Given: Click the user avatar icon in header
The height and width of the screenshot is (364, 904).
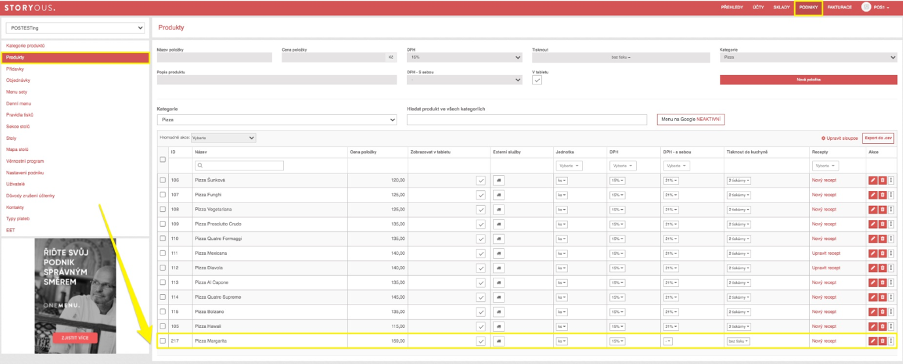Looking at the screenshot, I should point(865,7).
